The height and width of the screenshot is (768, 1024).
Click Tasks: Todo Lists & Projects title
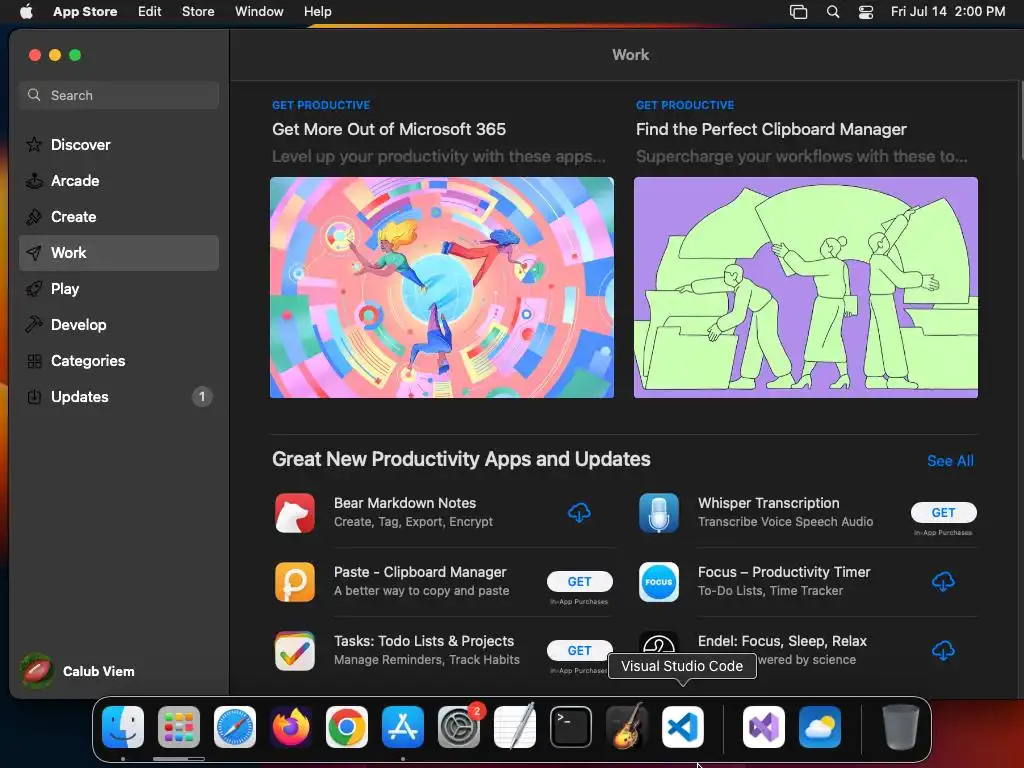[424, 641]
